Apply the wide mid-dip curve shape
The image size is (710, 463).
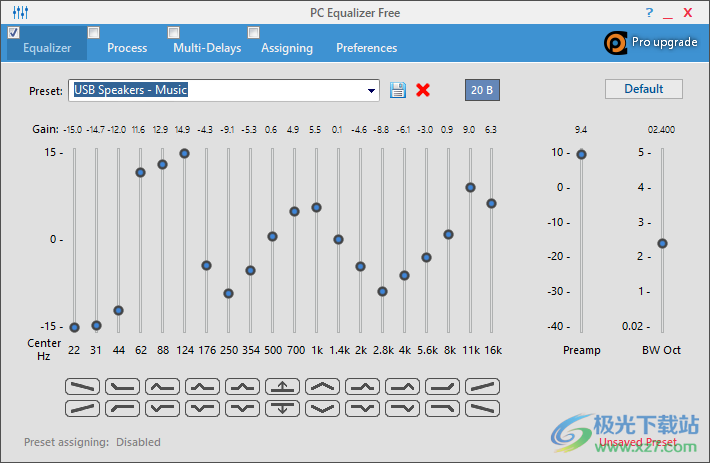tap(322, 409)
